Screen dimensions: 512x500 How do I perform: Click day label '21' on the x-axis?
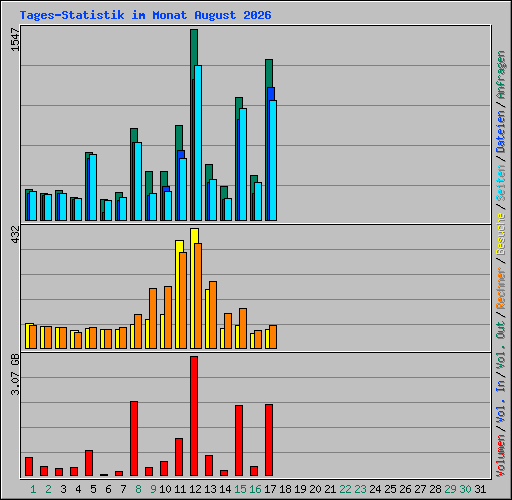tap(330, 489)
